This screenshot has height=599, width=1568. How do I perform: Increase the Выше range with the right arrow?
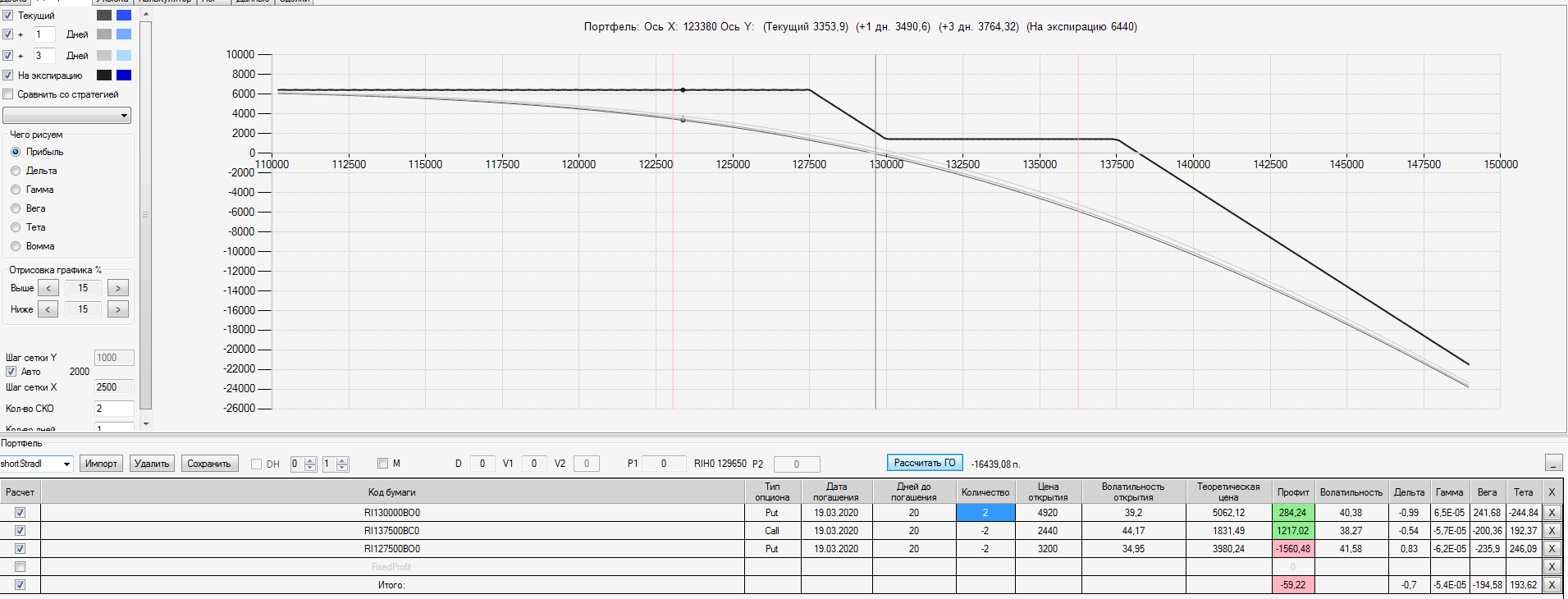tap(118, 288)
